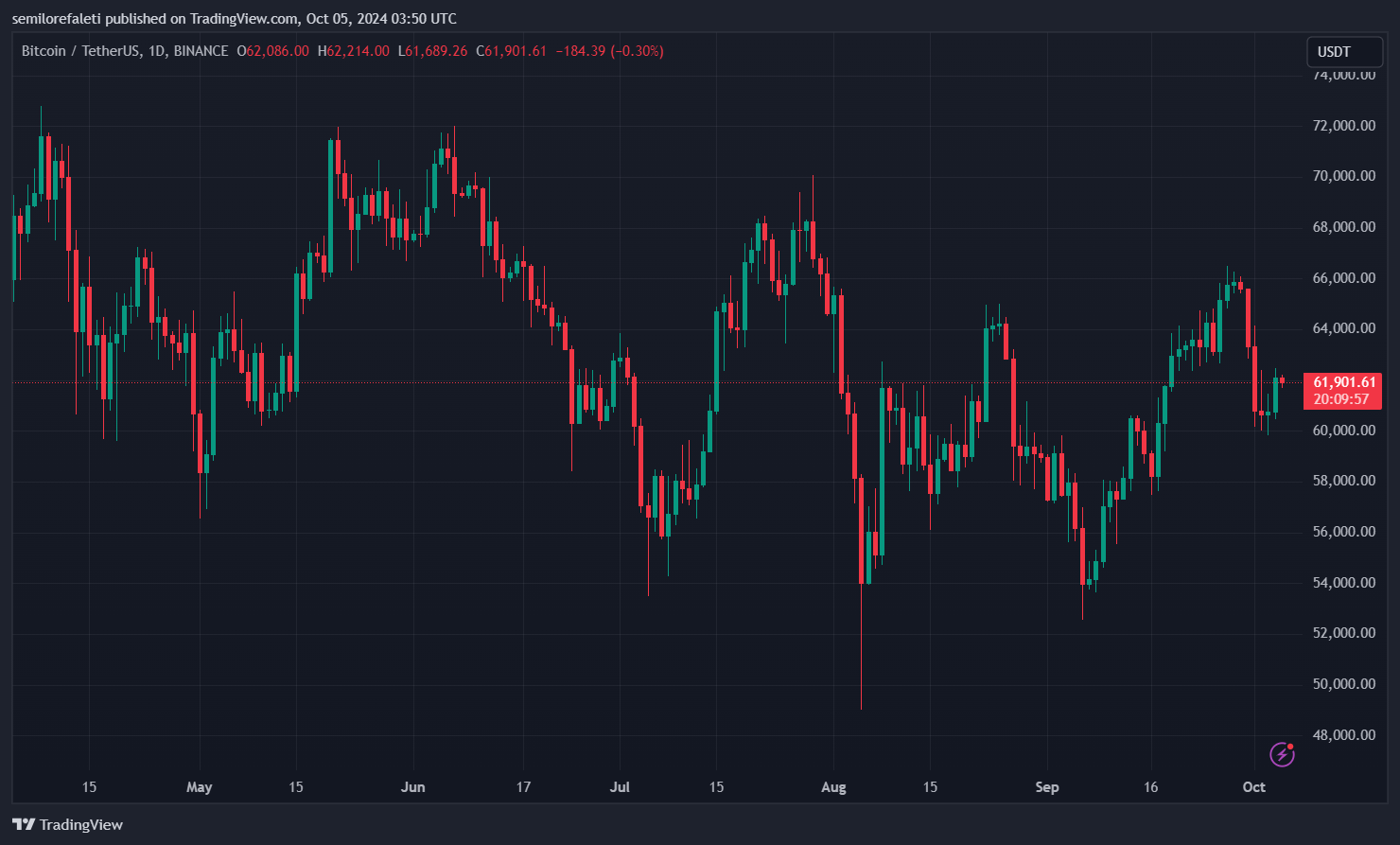Click the current price label 61,901.61
The image size is (1400, 845).
(x=1342, y=382)
